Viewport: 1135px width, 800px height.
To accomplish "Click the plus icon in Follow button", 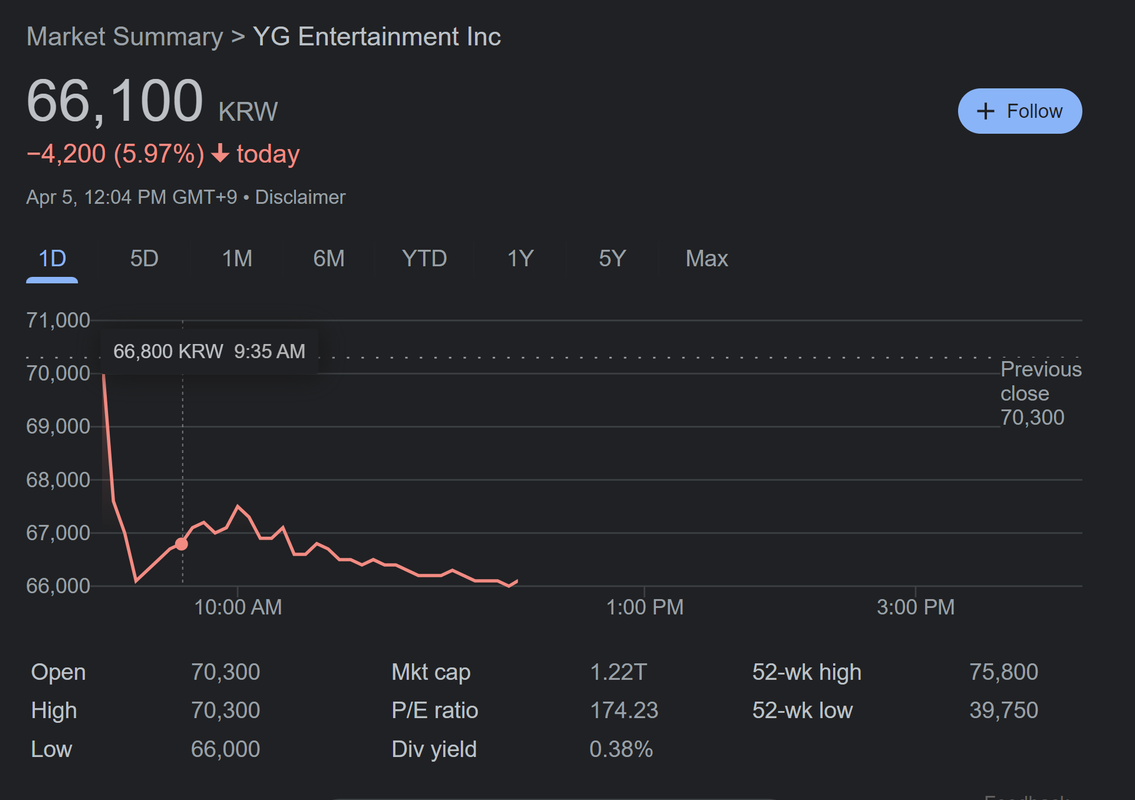I will 985,111.
